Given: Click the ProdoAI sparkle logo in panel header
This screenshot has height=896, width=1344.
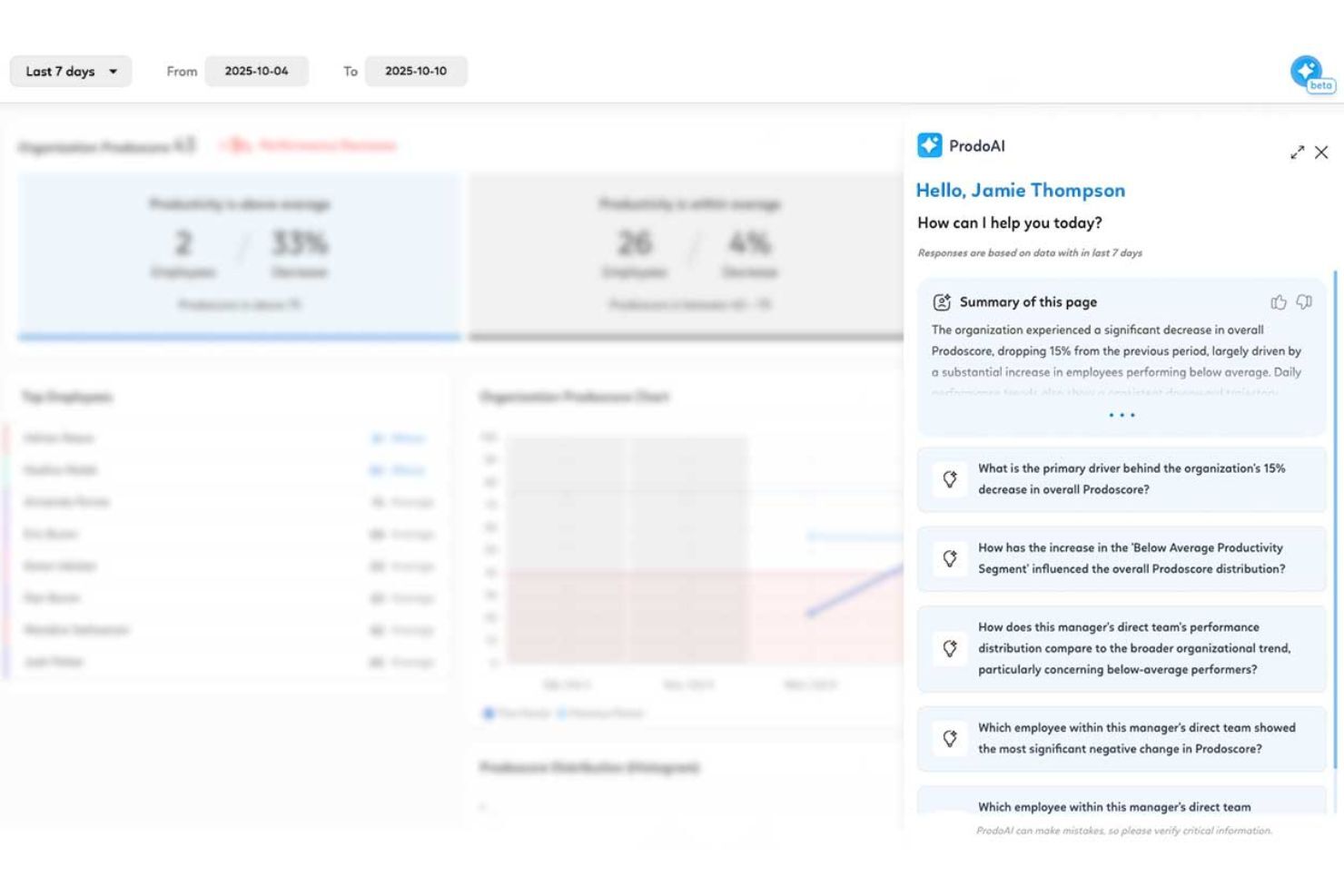Looking at the screenshot, I should point(928,145).
